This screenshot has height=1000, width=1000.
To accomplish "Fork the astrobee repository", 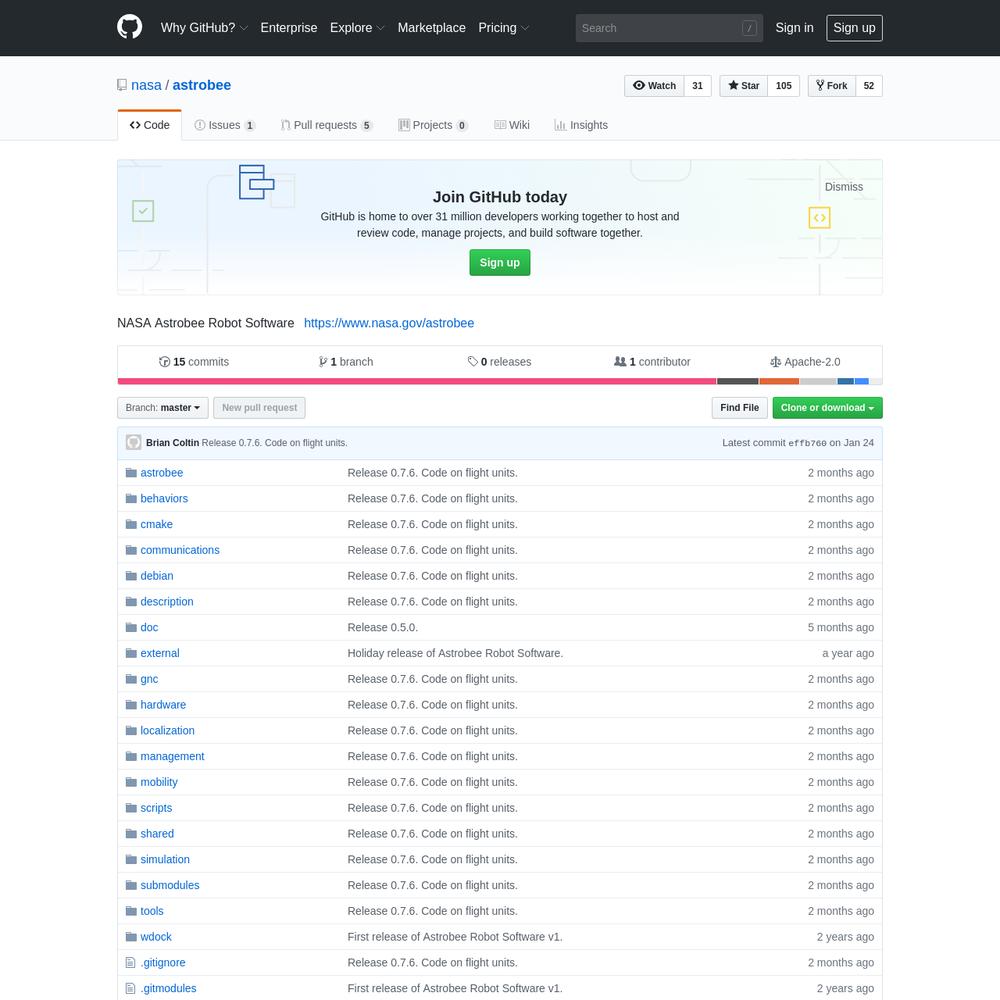I will (832, 85).
